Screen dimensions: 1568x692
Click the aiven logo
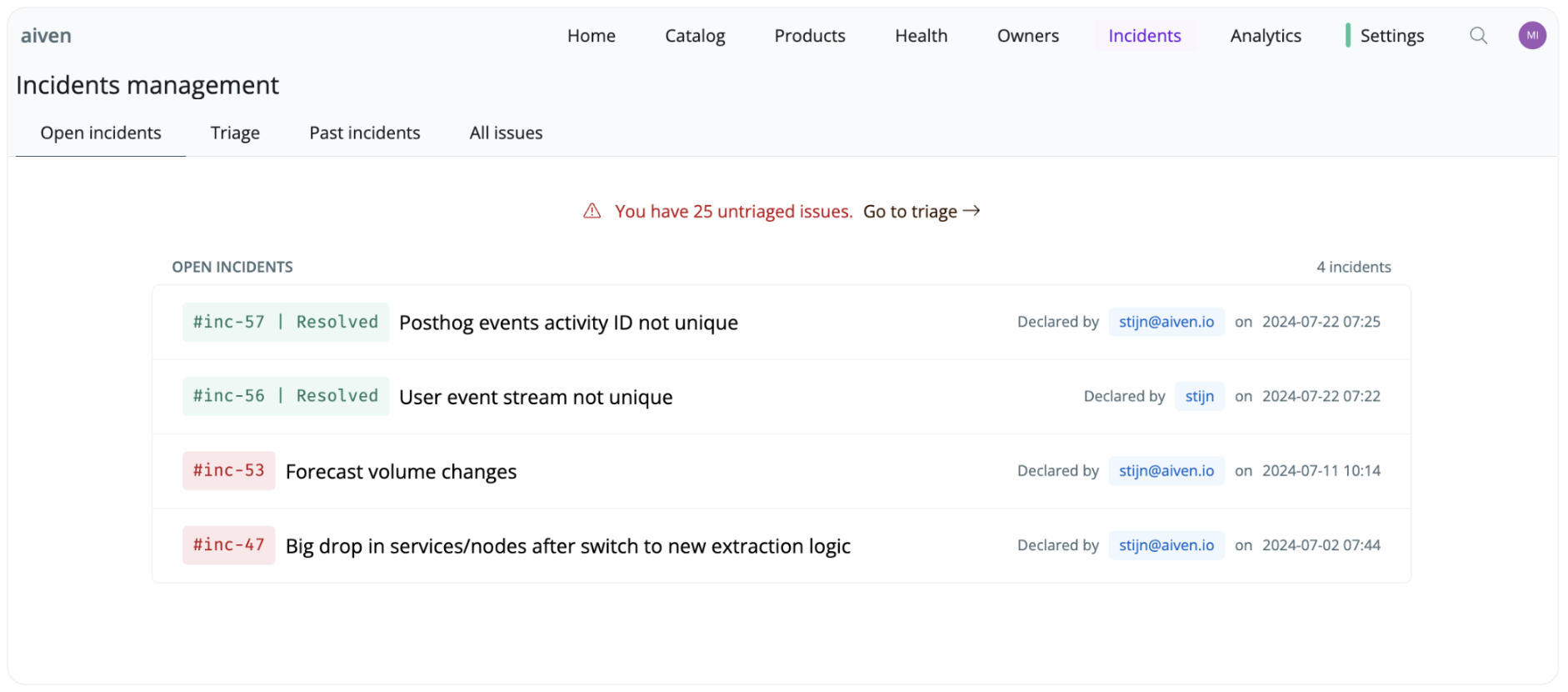tap(46, 36)
